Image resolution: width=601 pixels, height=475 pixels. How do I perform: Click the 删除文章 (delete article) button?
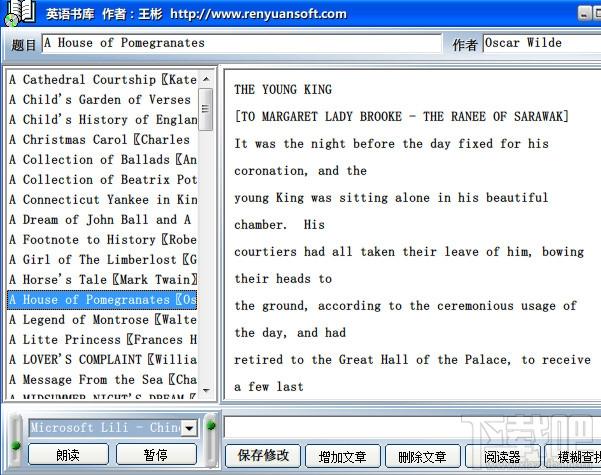[422, 456]
